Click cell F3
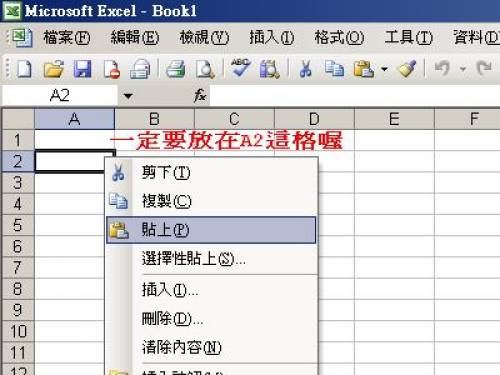This screenshot has width=500, height=375. click(x=467, y=183)
